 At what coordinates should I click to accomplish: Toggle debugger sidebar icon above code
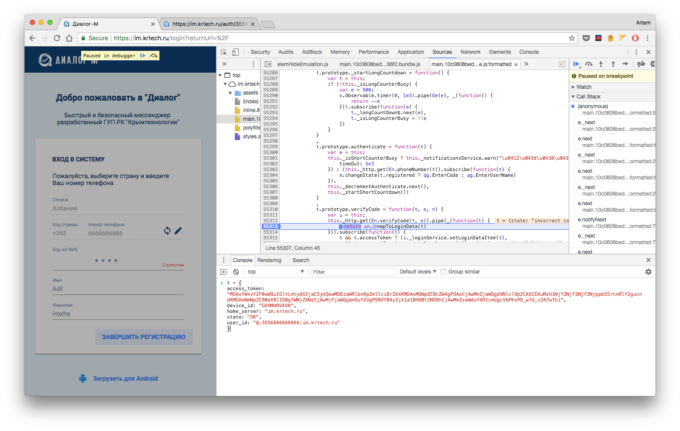coord(562,64)
